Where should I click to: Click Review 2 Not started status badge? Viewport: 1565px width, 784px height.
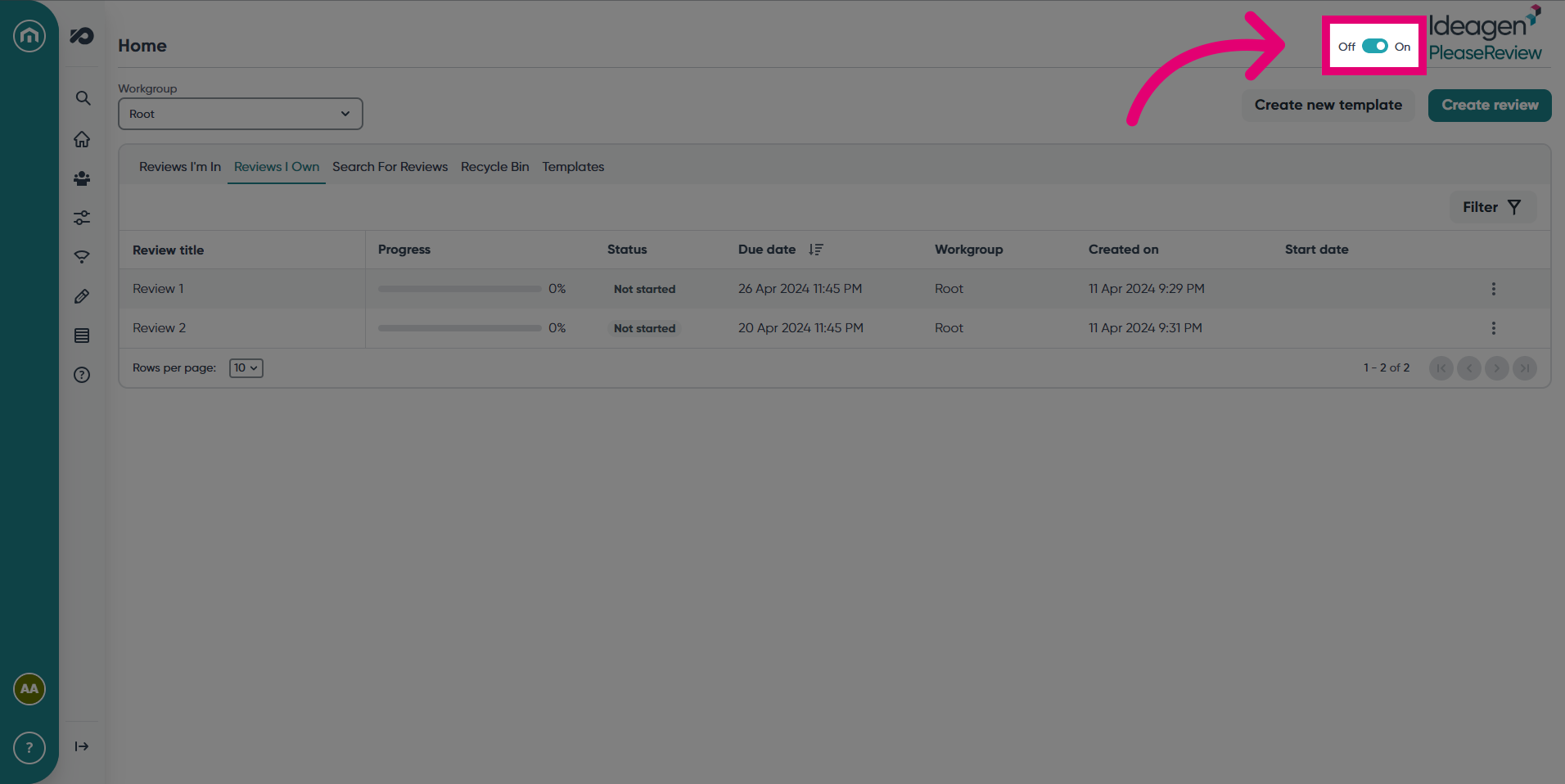[x=644, y=328]
